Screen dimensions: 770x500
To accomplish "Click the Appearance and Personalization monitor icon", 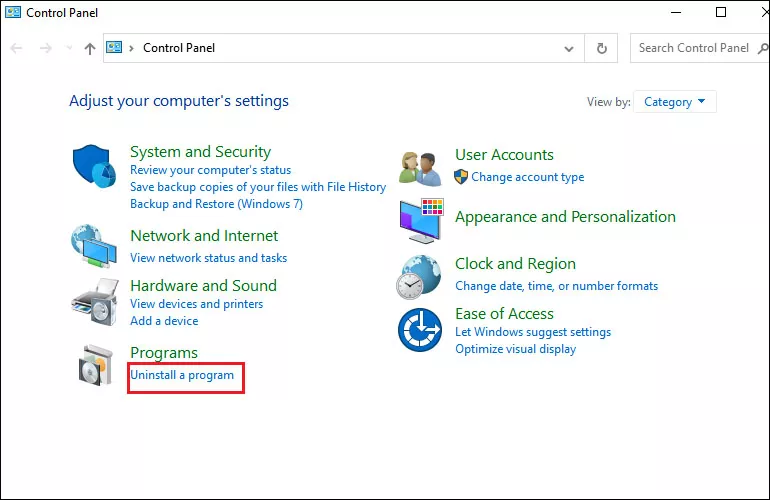I will pos(422,221).
